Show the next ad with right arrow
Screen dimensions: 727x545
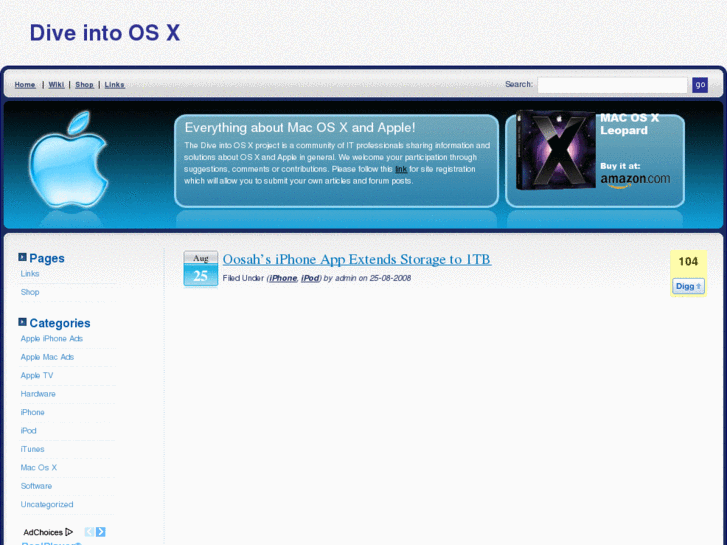[x=101, y=532]
